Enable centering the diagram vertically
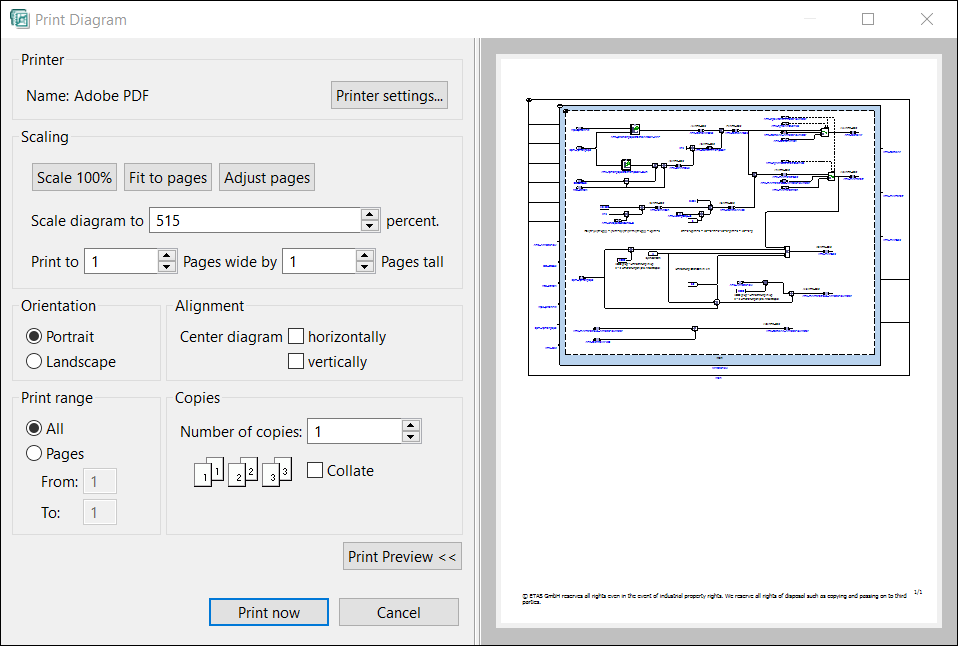958x646 pixels. (295, 361)
